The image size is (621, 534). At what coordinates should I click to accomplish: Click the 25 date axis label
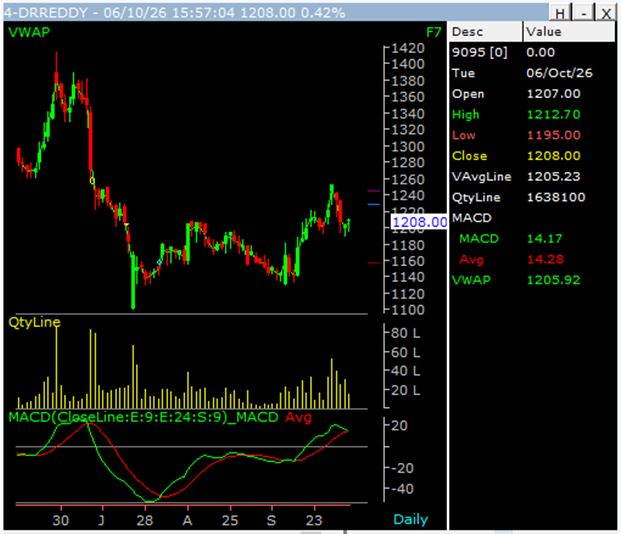[x=230, y=520]
